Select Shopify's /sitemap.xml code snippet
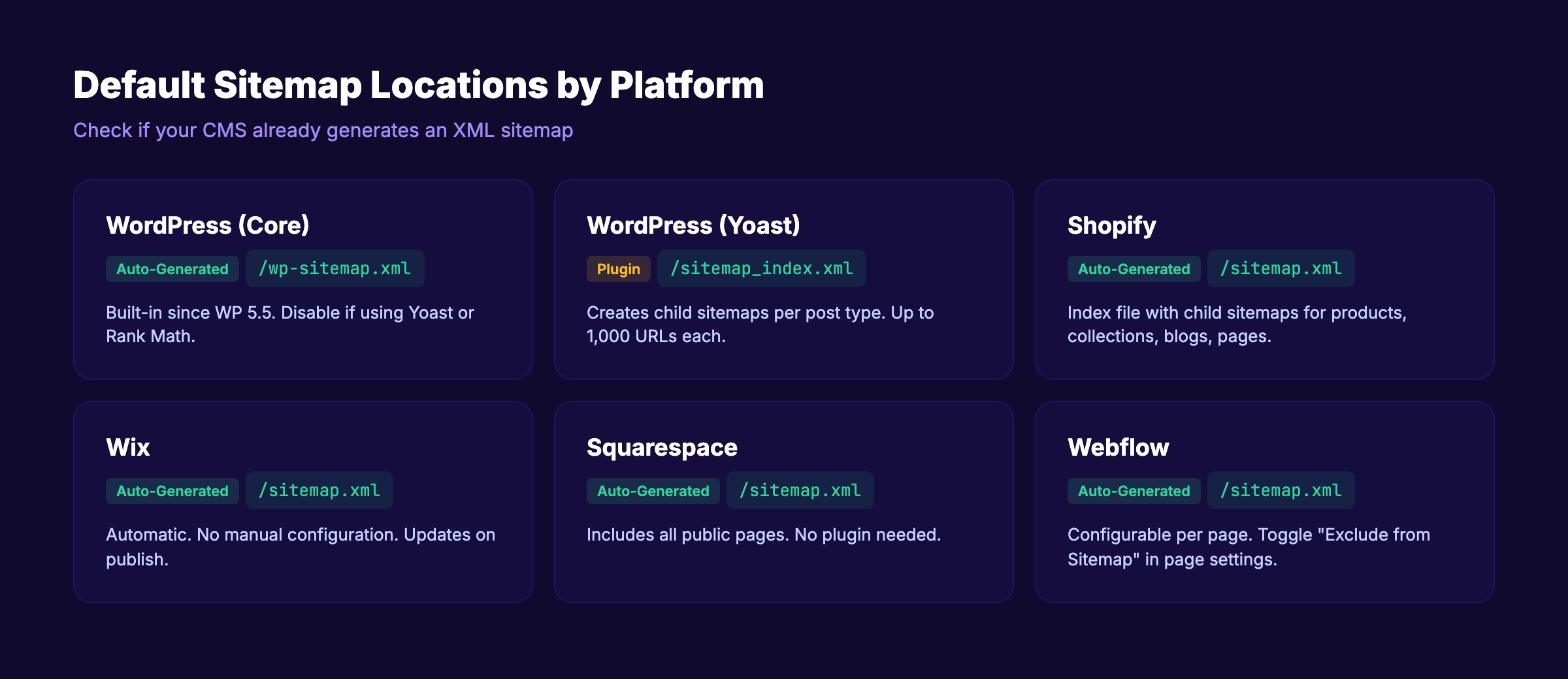1568x679 pixels. (1281, 268)
